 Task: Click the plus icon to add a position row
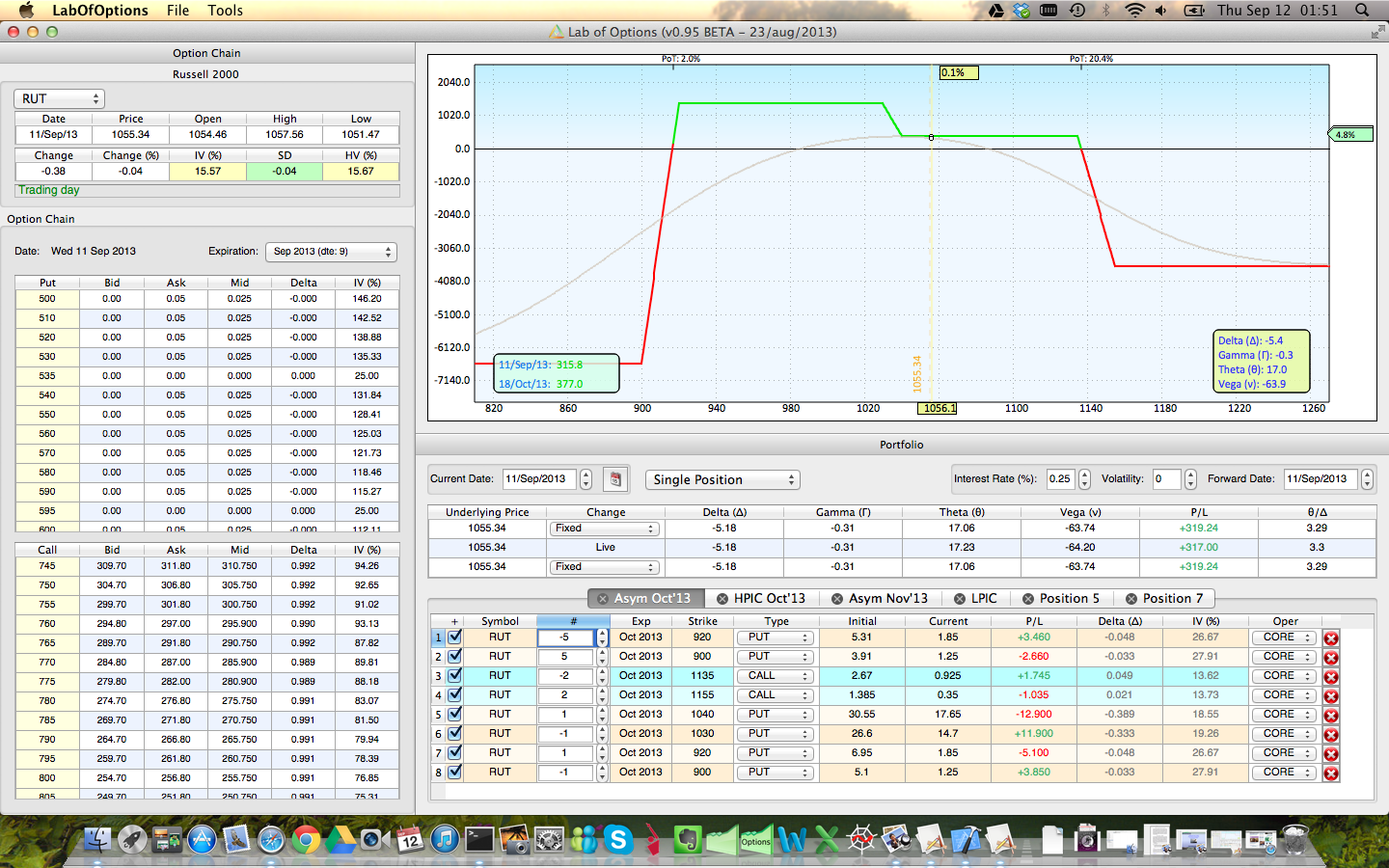pyautogui.click(x=454, y=622)
